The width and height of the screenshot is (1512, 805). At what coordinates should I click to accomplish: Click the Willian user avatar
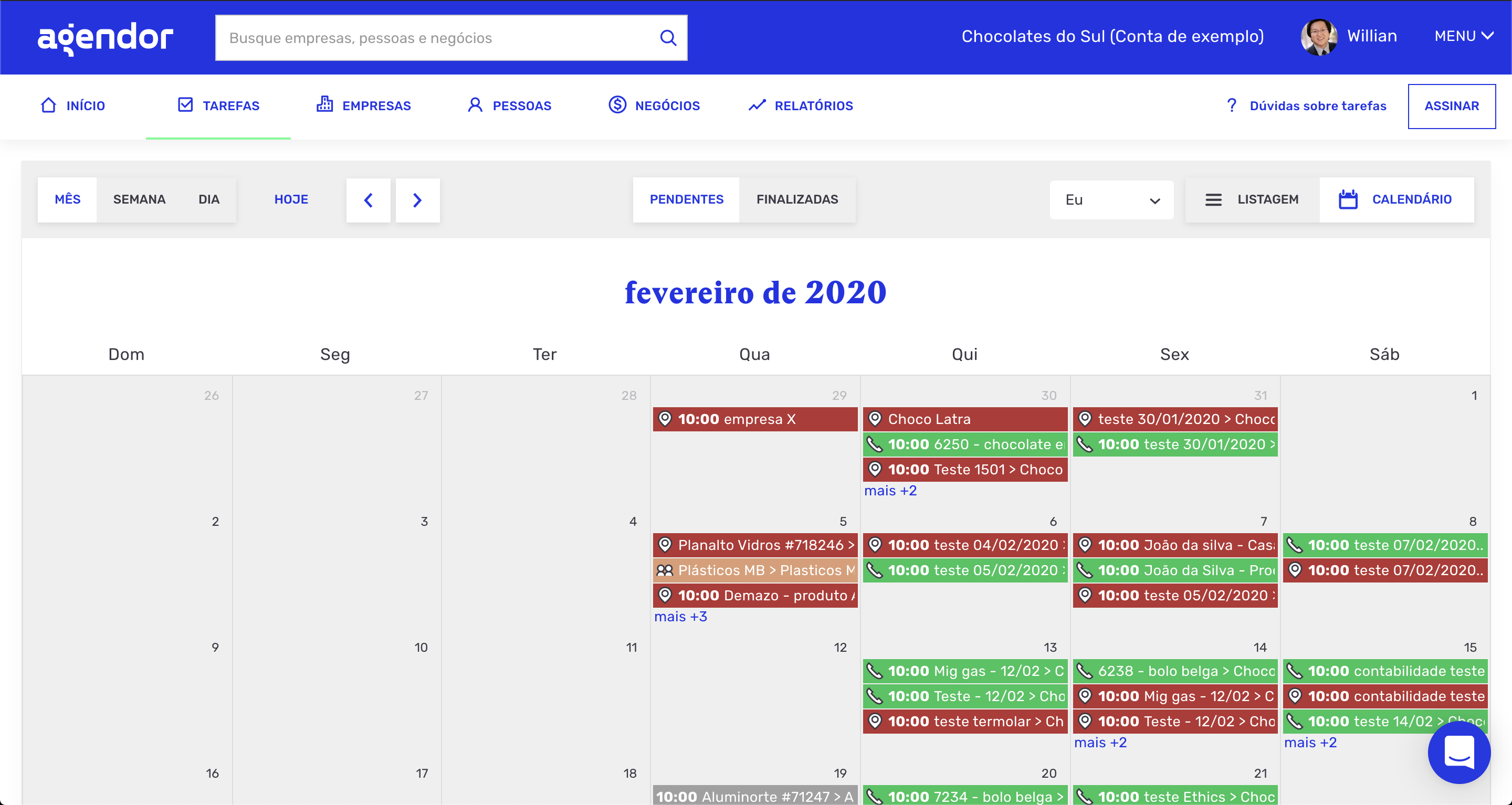pyautogui.click(x=1319, y=36)
